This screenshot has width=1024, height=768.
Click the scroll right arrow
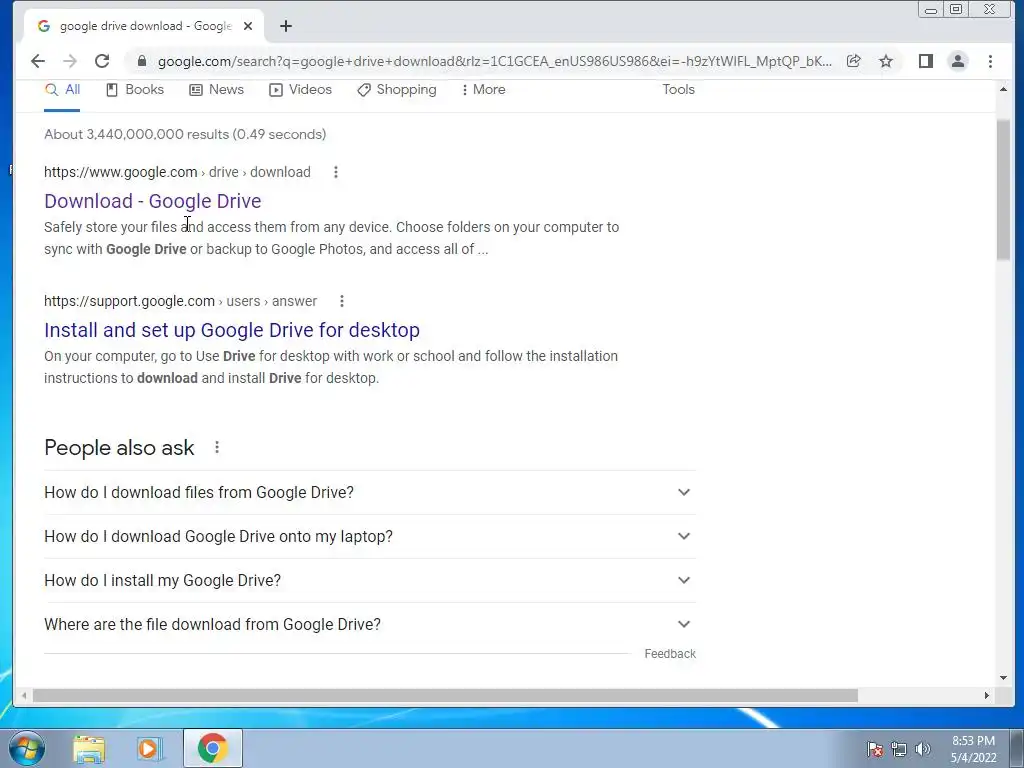[987, 696]
